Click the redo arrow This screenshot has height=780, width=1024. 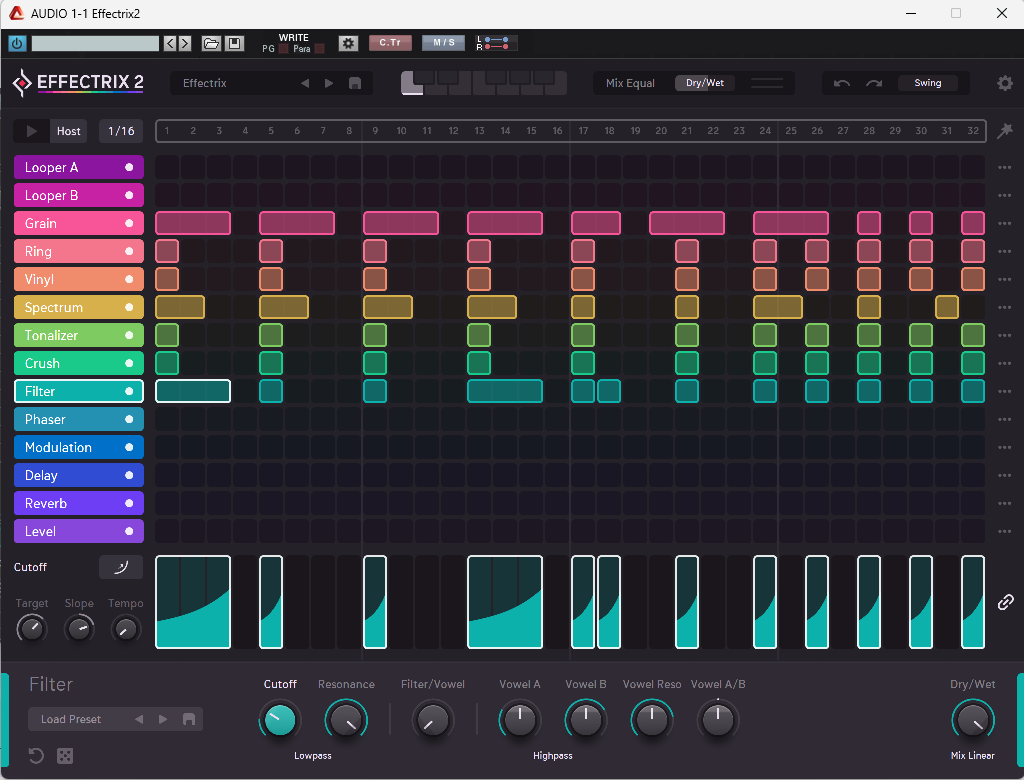(874, 83)
